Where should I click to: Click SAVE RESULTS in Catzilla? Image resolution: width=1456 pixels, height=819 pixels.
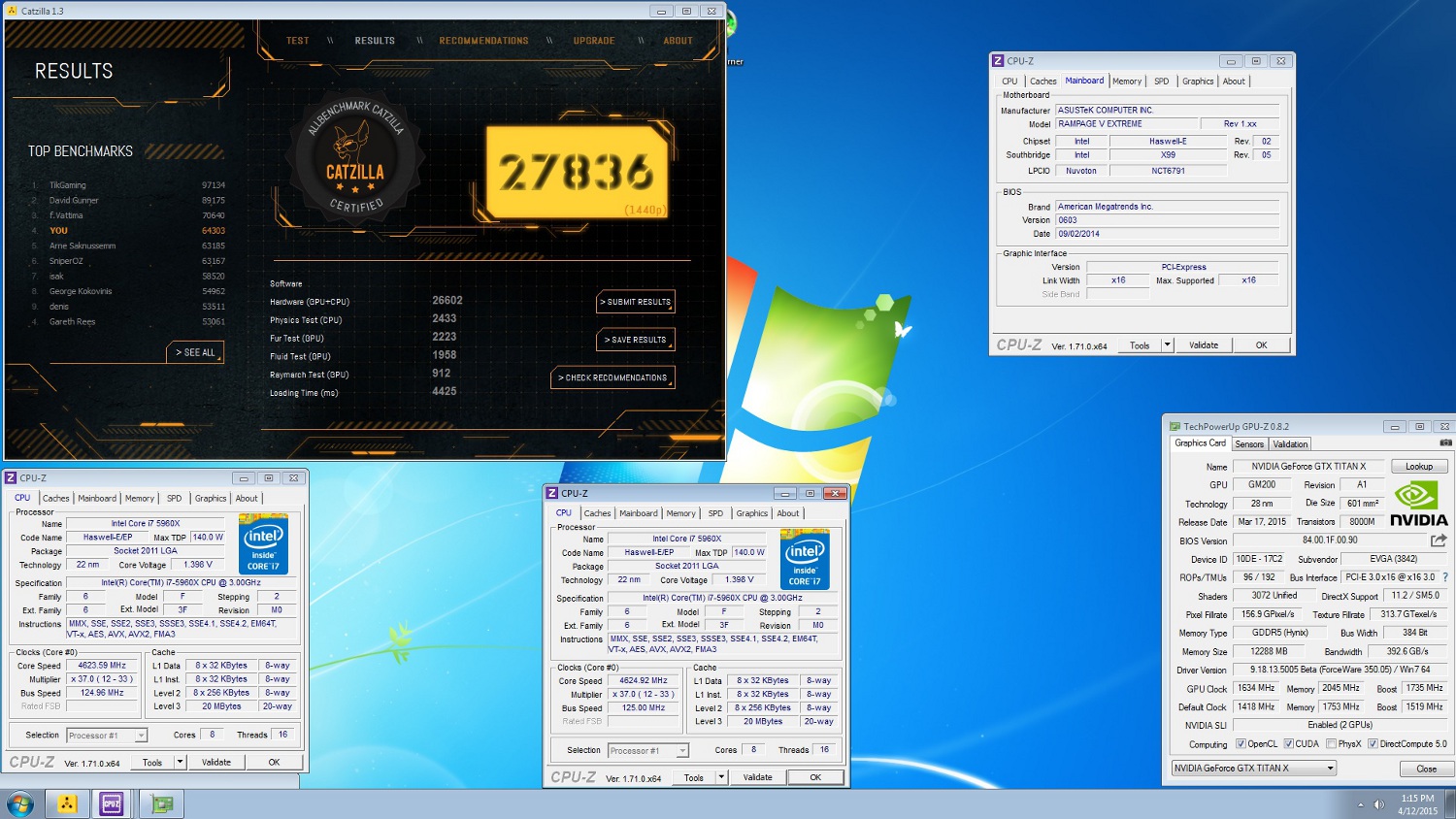636,340
